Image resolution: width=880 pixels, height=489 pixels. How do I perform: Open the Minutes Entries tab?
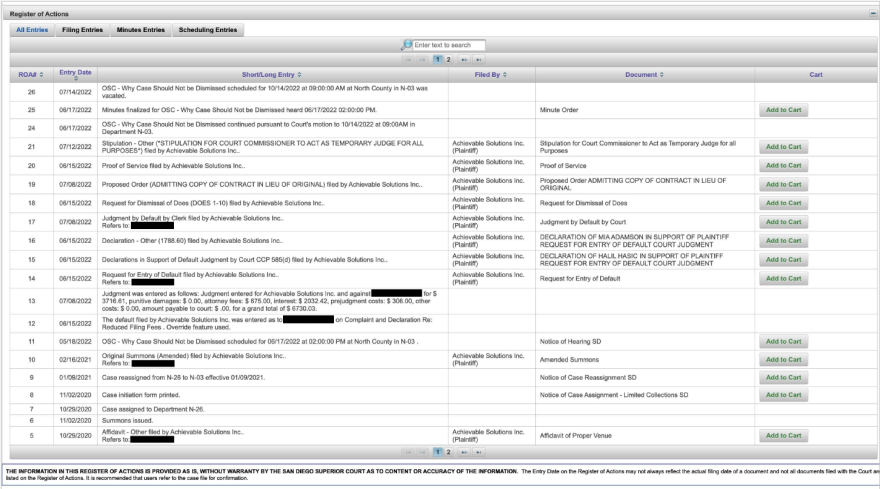point(140,30)
